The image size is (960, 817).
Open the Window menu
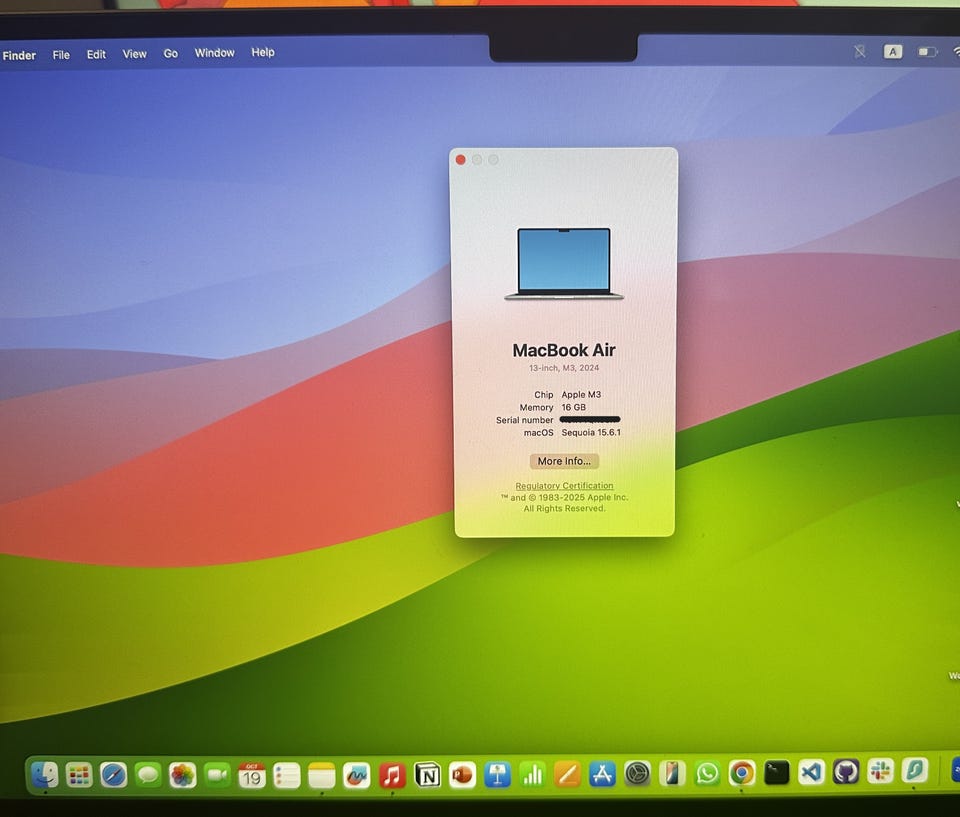[x=214, y=53]
